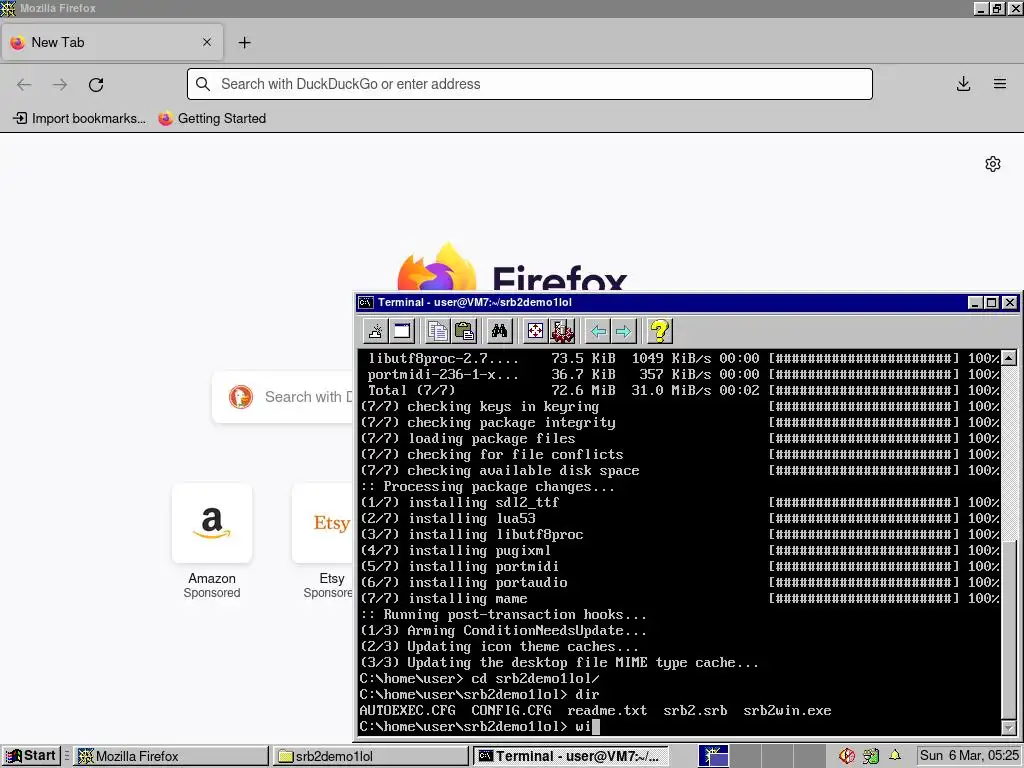This screenshot has height=768, width=1024.
Task: Click the volume tray icon
Action: (847, 756)
